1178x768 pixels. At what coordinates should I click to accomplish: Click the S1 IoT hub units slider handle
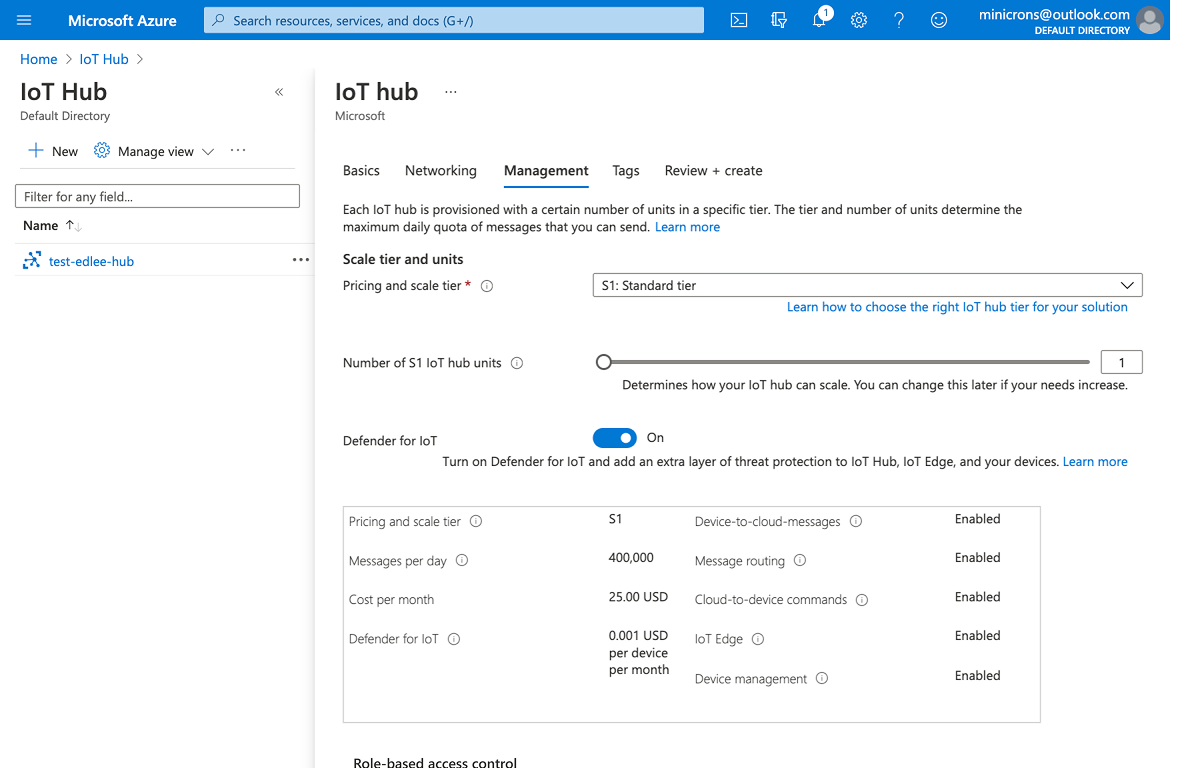[603, 362]
